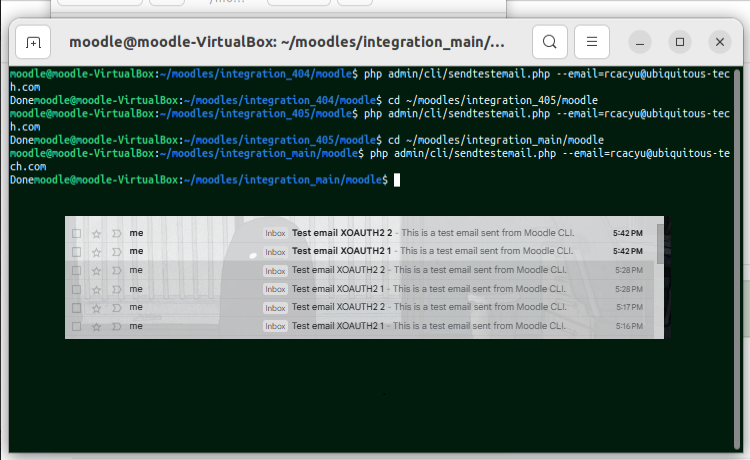This screenshot has height=460, width=750.
Task: Open 'Test email XOAUTH2 1' from 5:16 PM
Action: click(x=338, y=326)
